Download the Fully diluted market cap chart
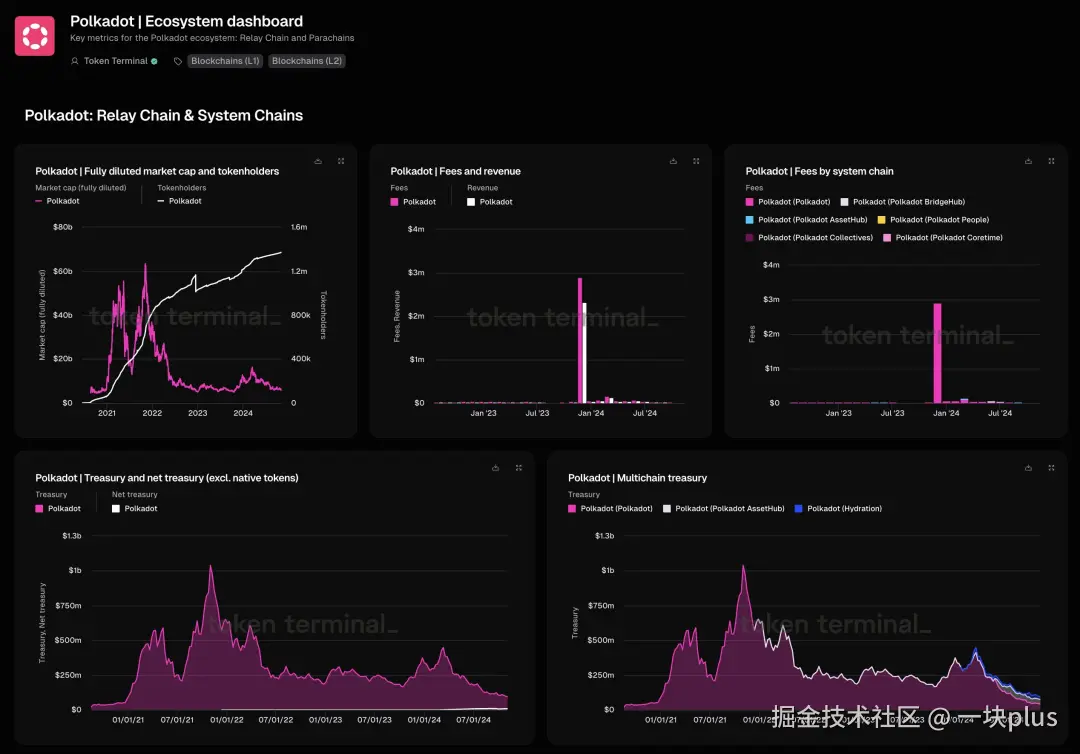1080x754 pixels. click(x=318, y=161)
